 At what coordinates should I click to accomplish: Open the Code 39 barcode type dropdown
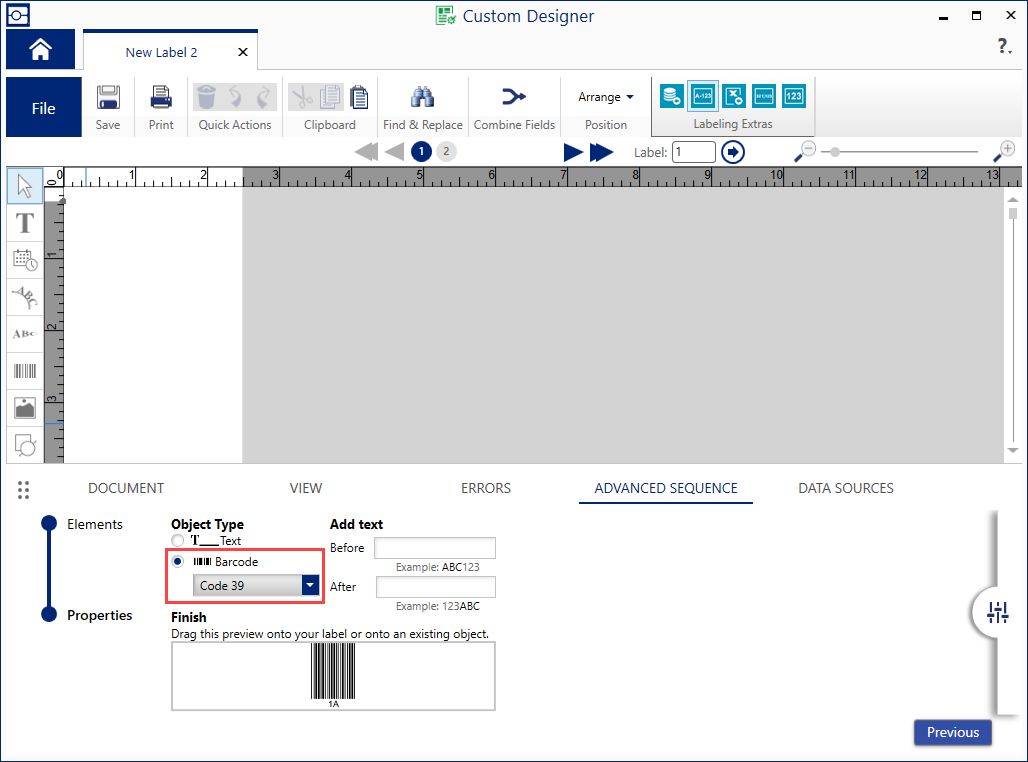308,584
